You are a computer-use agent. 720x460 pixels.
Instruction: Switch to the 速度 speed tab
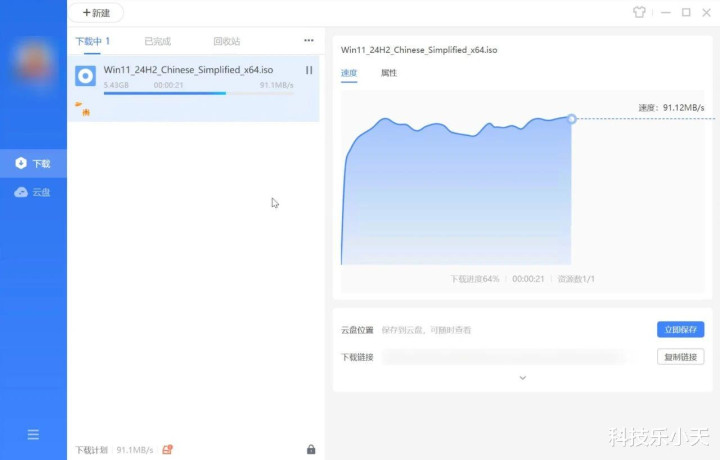[349, 73]
